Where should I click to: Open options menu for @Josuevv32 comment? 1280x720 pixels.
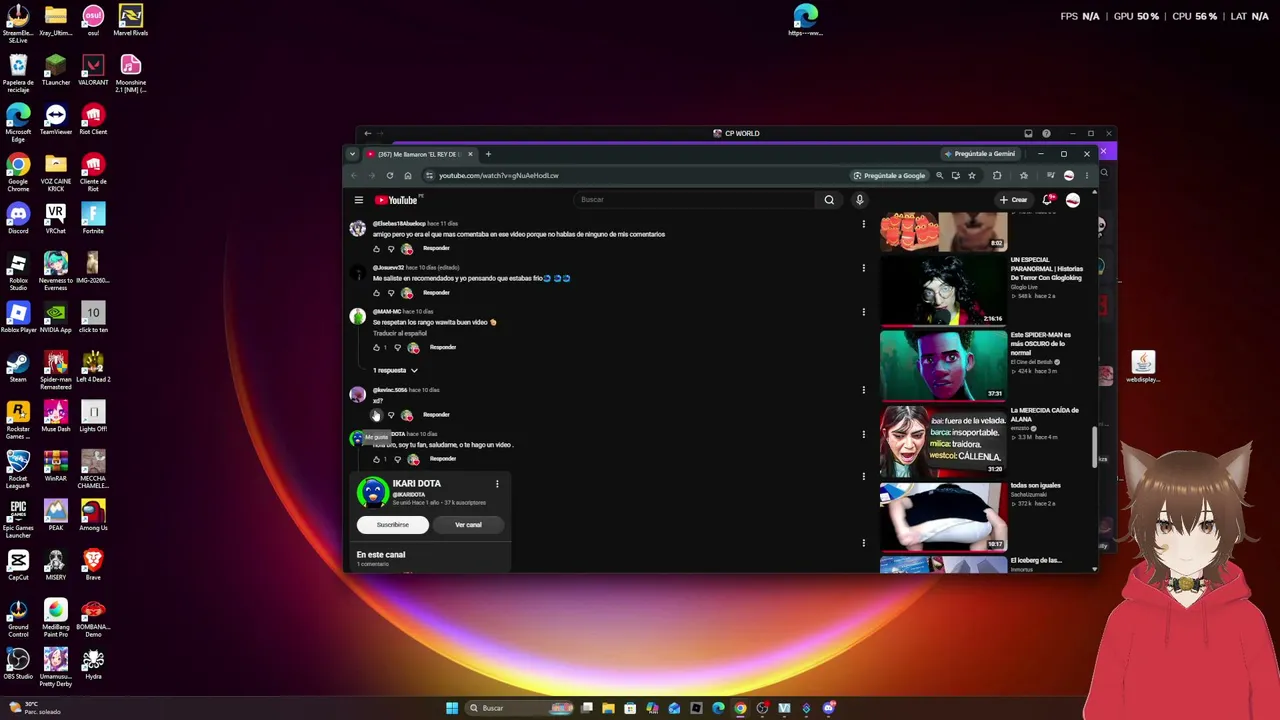(x=863, y=268)
